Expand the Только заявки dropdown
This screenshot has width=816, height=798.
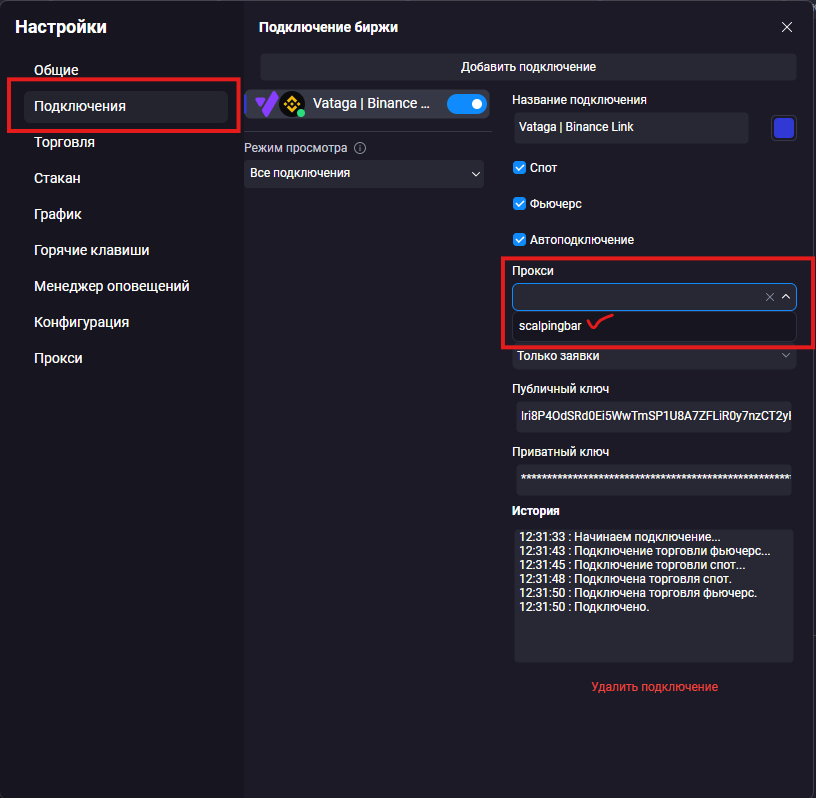click(x=654, y=356)
